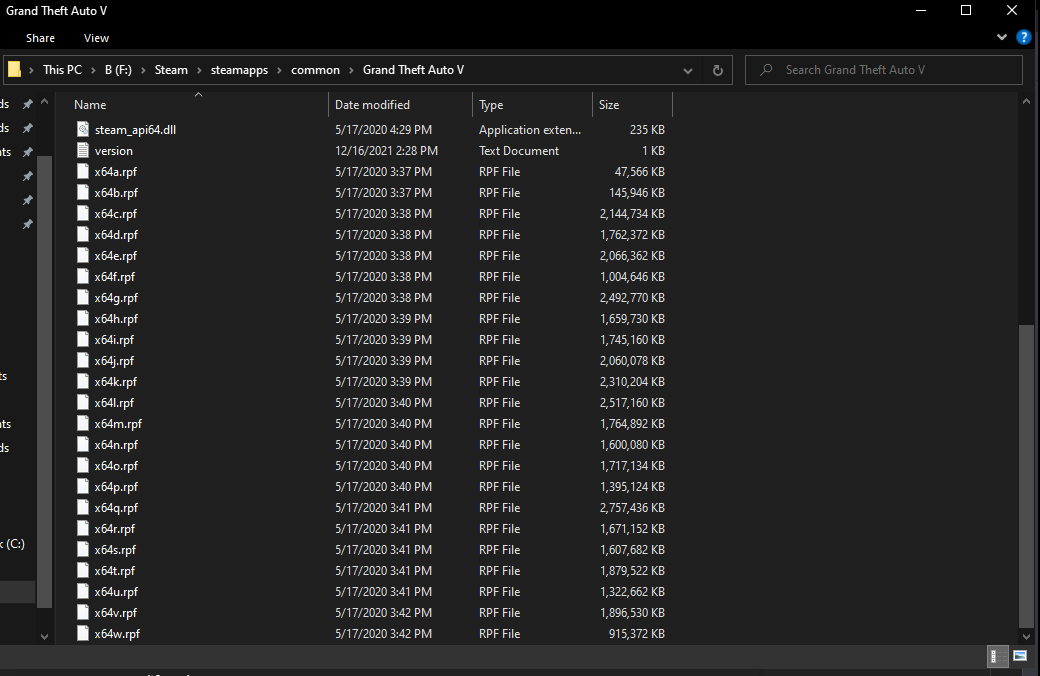This screenshot has width=1040, height=676.
Task: Select the x64h.rpf file name
Action: (116, 318)
